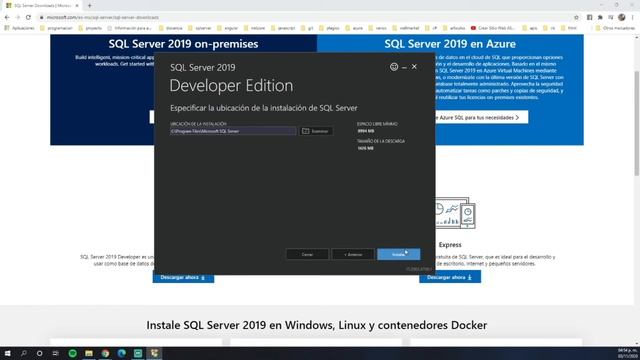Open Task View from the taskbar

click(56, 353)
